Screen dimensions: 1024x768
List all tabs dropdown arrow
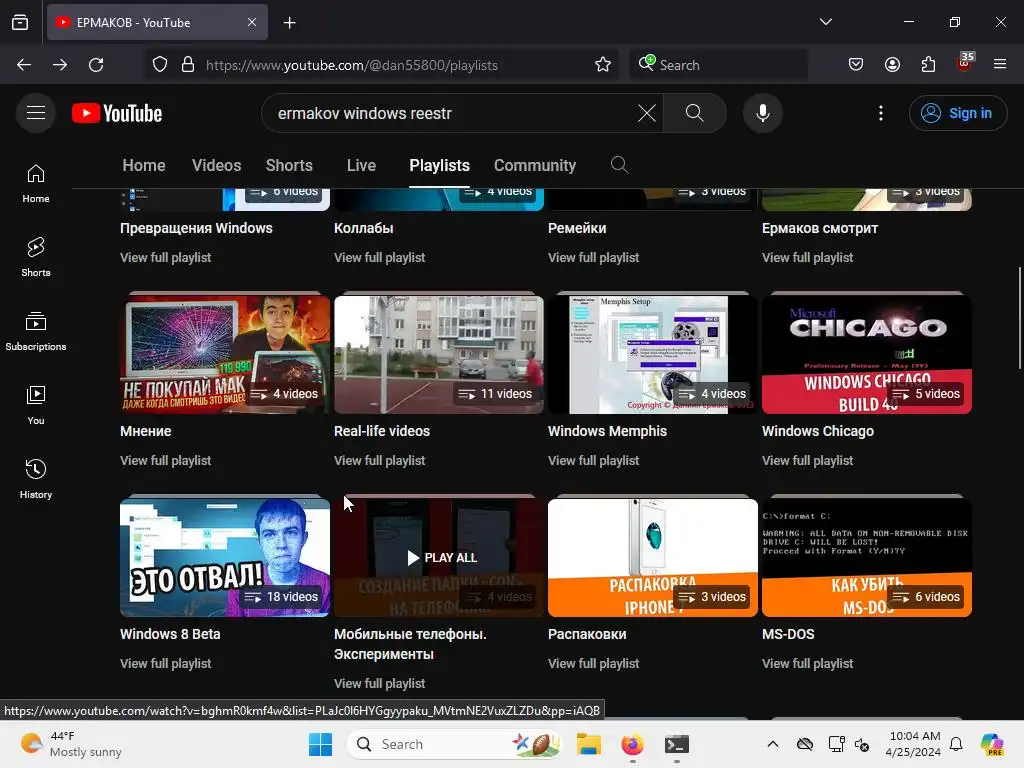click(825, 22)
